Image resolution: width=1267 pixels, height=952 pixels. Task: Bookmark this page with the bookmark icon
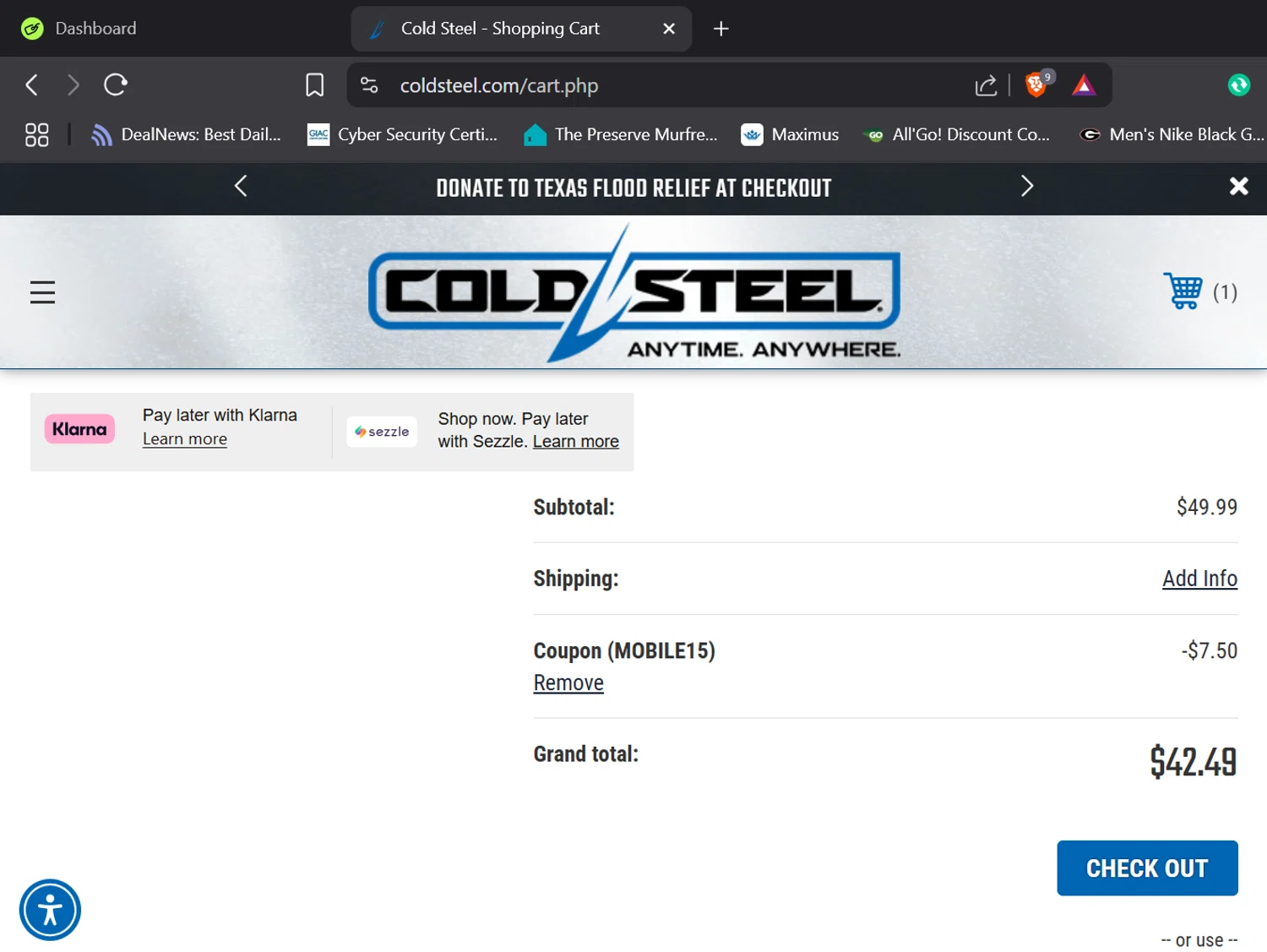pyautogui.click(x=314, y=85)
